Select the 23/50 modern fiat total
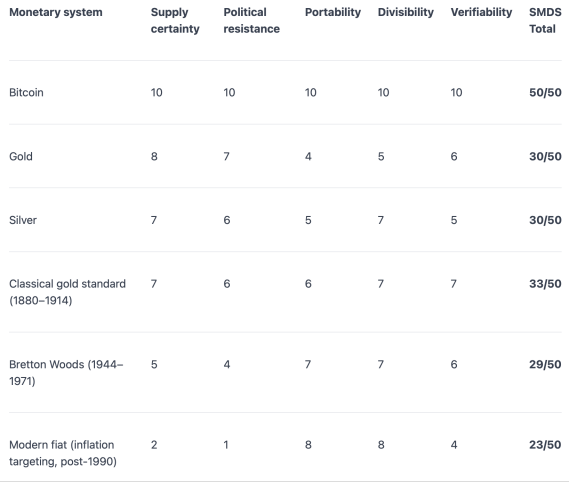The image size is (569, 482). tap(545, 445)
